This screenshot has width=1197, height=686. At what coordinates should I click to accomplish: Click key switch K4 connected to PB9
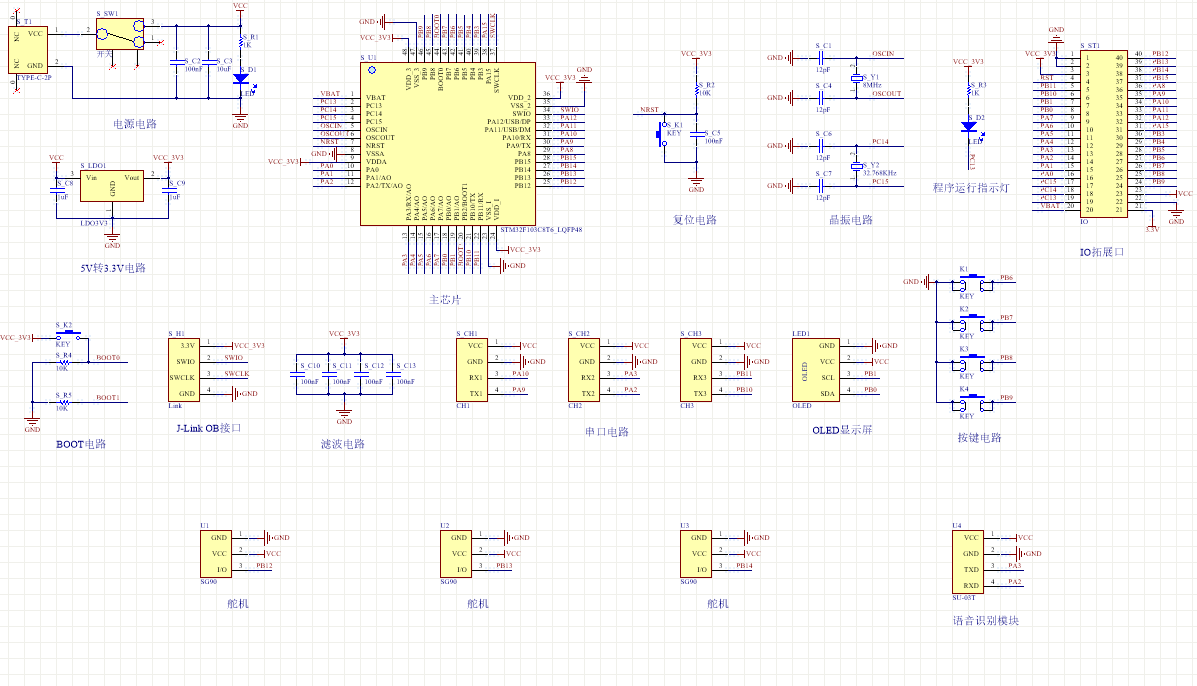(x=973, y=403)
